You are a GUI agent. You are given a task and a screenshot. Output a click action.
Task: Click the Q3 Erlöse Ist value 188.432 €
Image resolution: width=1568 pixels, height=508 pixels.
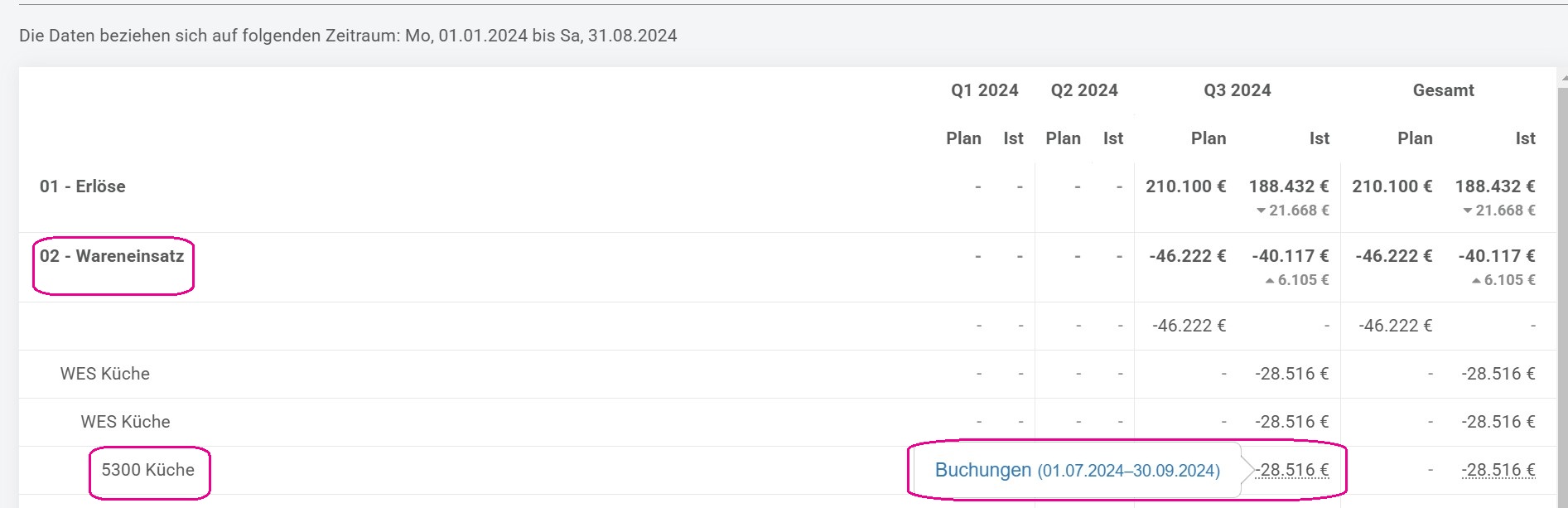1289,186
